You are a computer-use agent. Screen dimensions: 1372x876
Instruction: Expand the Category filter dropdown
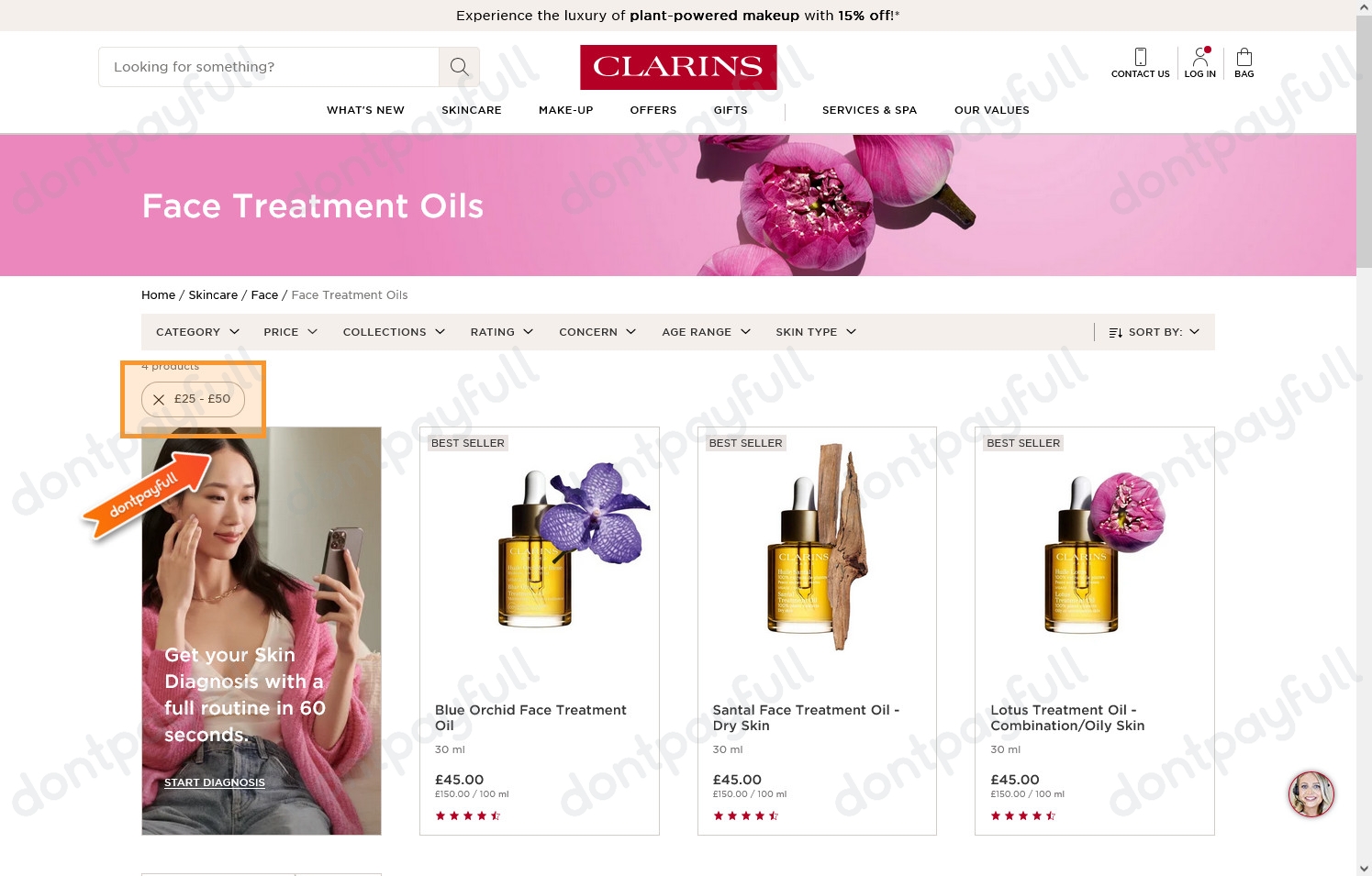197,332
